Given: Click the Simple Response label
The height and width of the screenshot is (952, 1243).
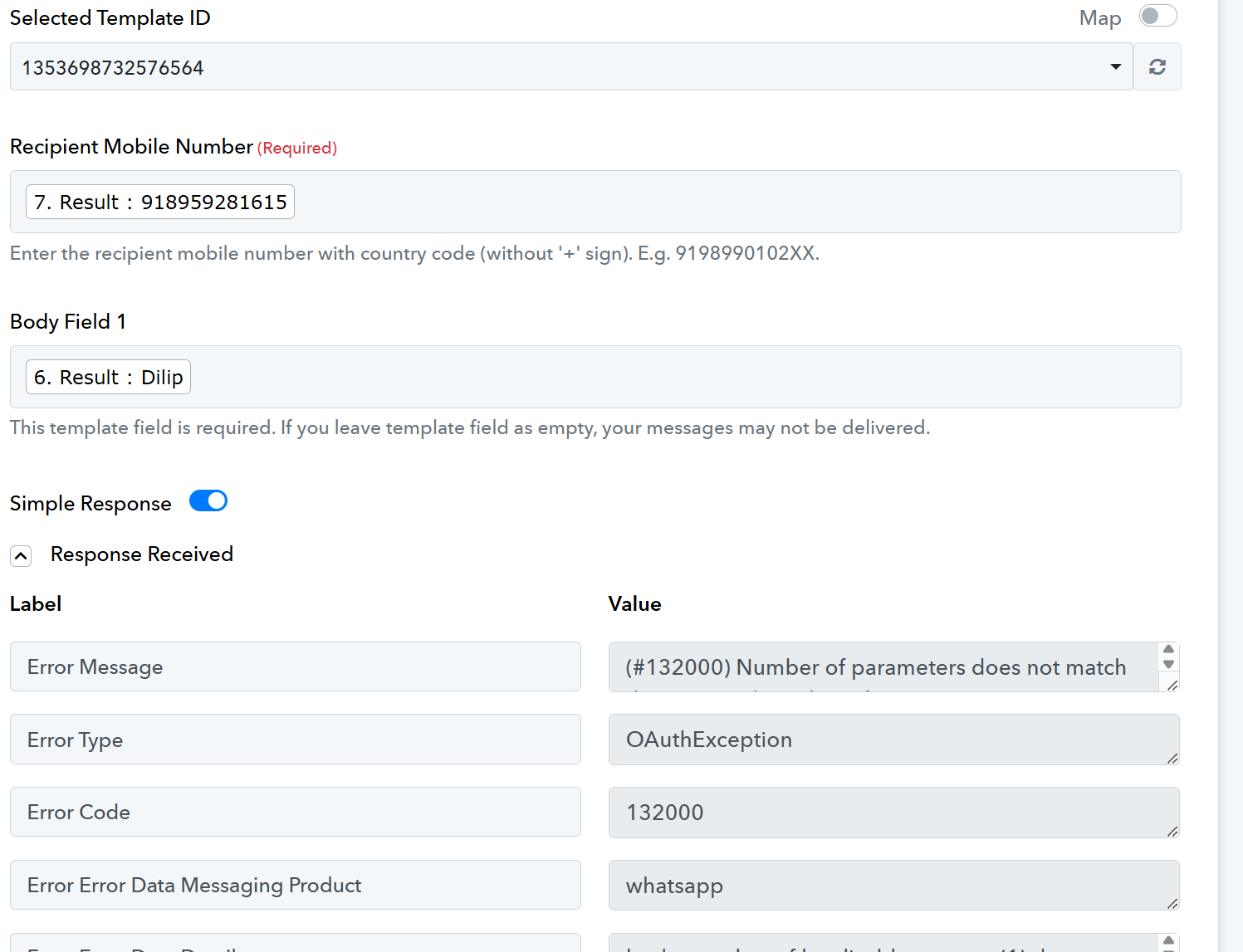Looking at the screenshot, I should [91, 504].
